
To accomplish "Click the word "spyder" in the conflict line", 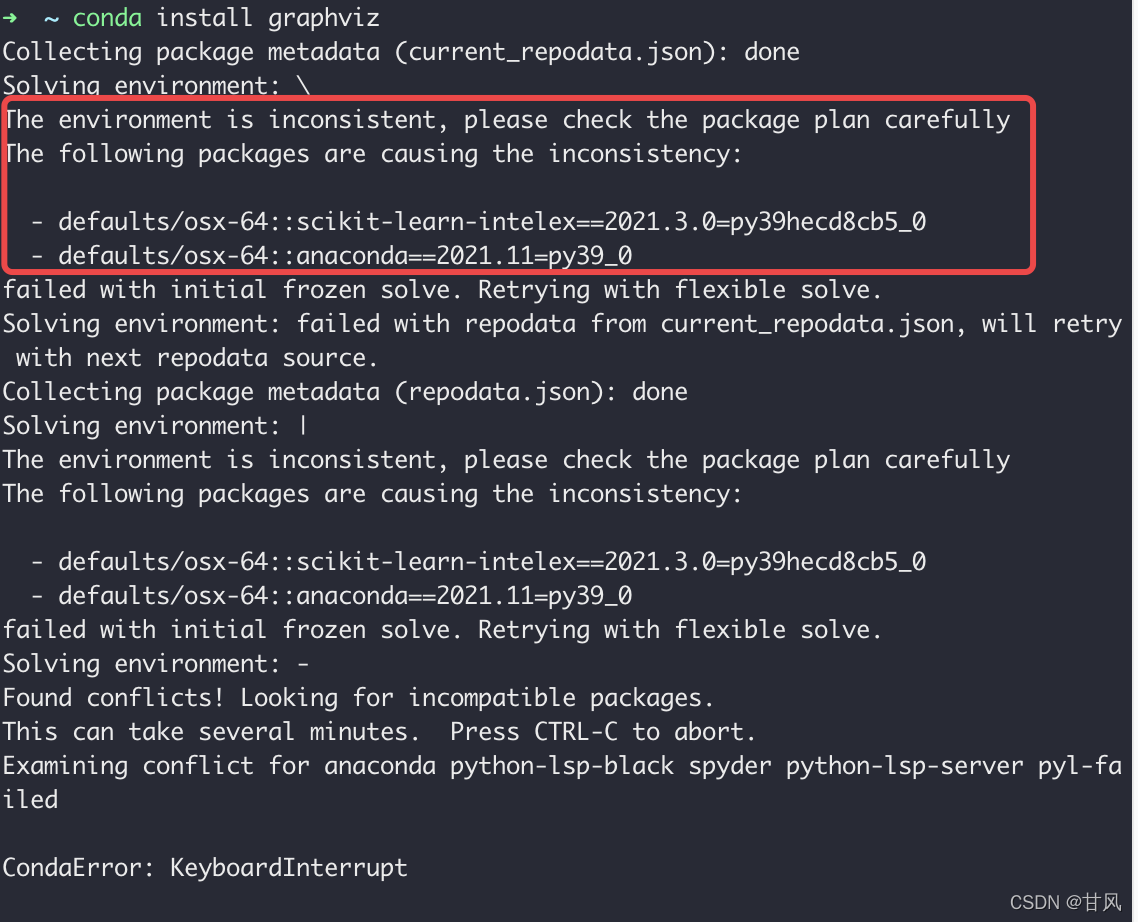I will point(728,766).
